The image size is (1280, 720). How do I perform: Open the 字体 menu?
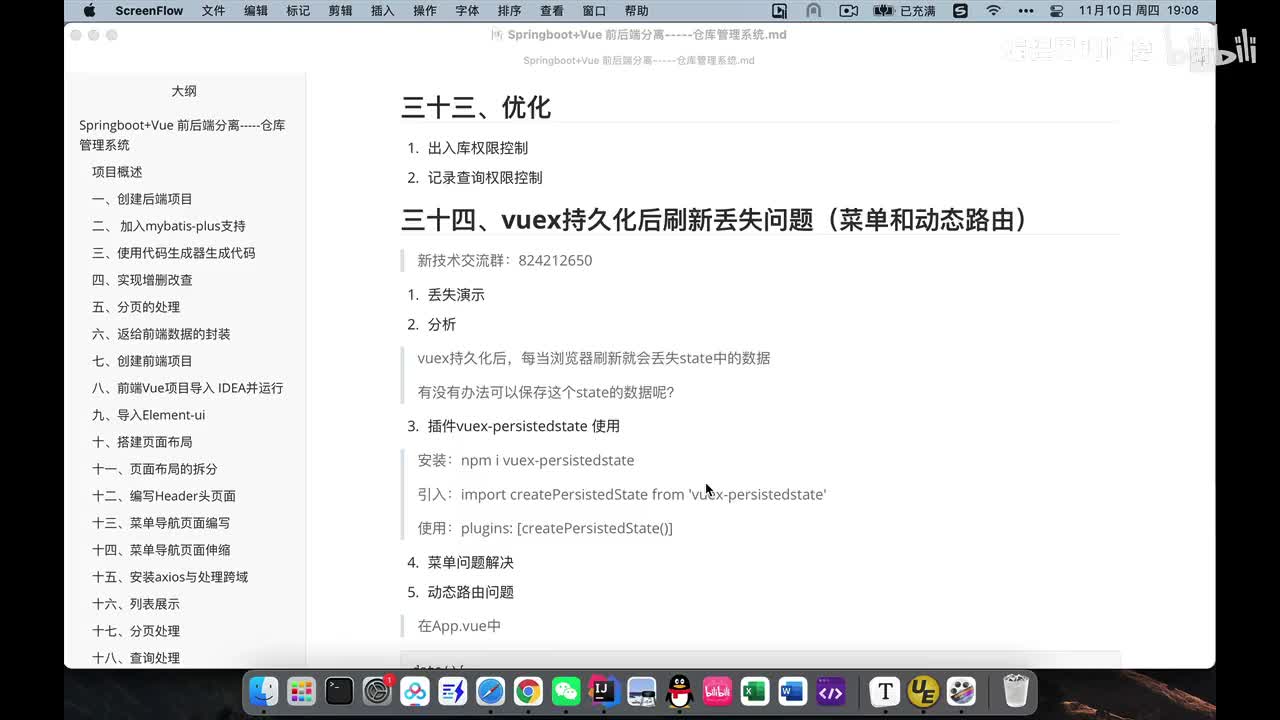(x=467, y=11)
